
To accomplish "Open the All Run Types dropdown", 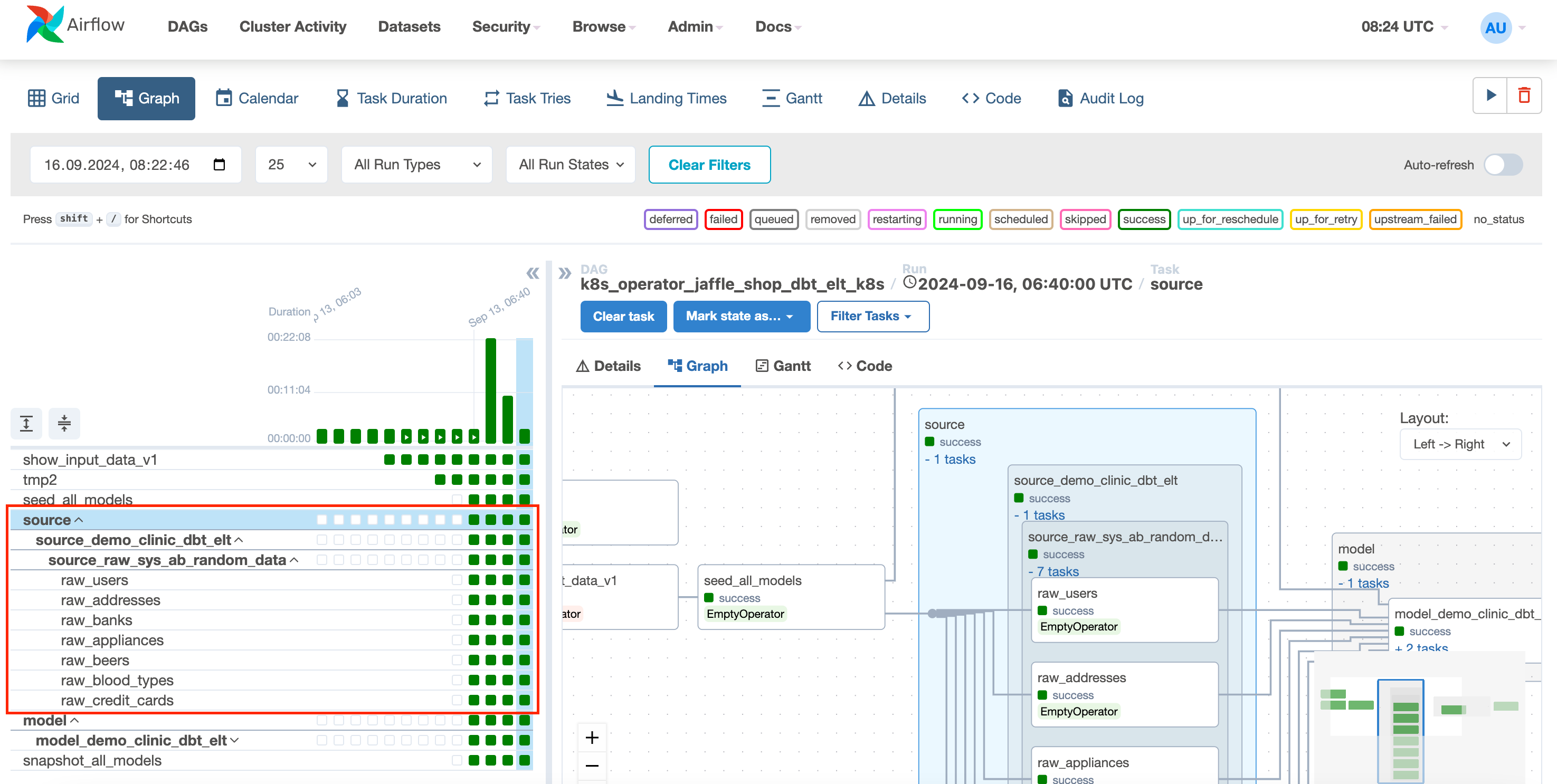I will click(x=417, y=164).
